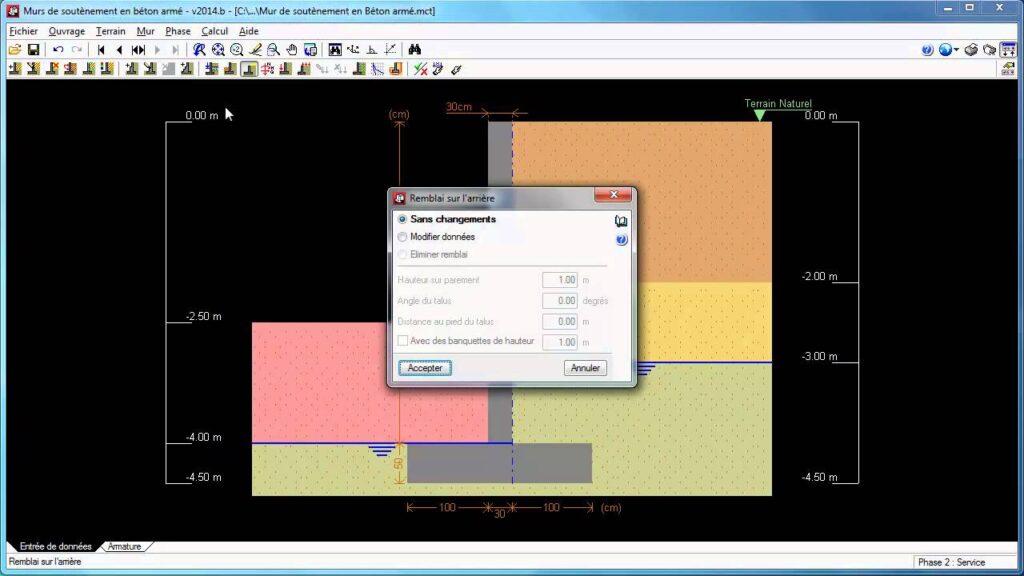1024x576 pixels.
Task: Open the Terrain menu
Action: (x=110, y=31)
